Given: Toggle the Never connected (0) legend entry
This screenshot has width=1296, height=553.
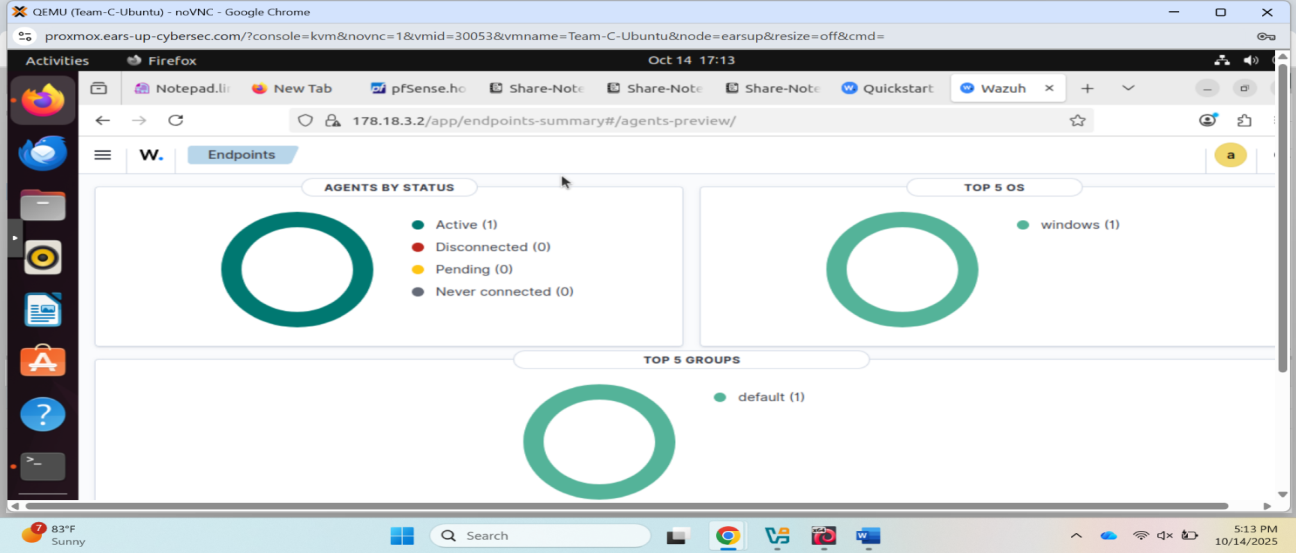Looking at the screenshot, I should coord(492,292).
